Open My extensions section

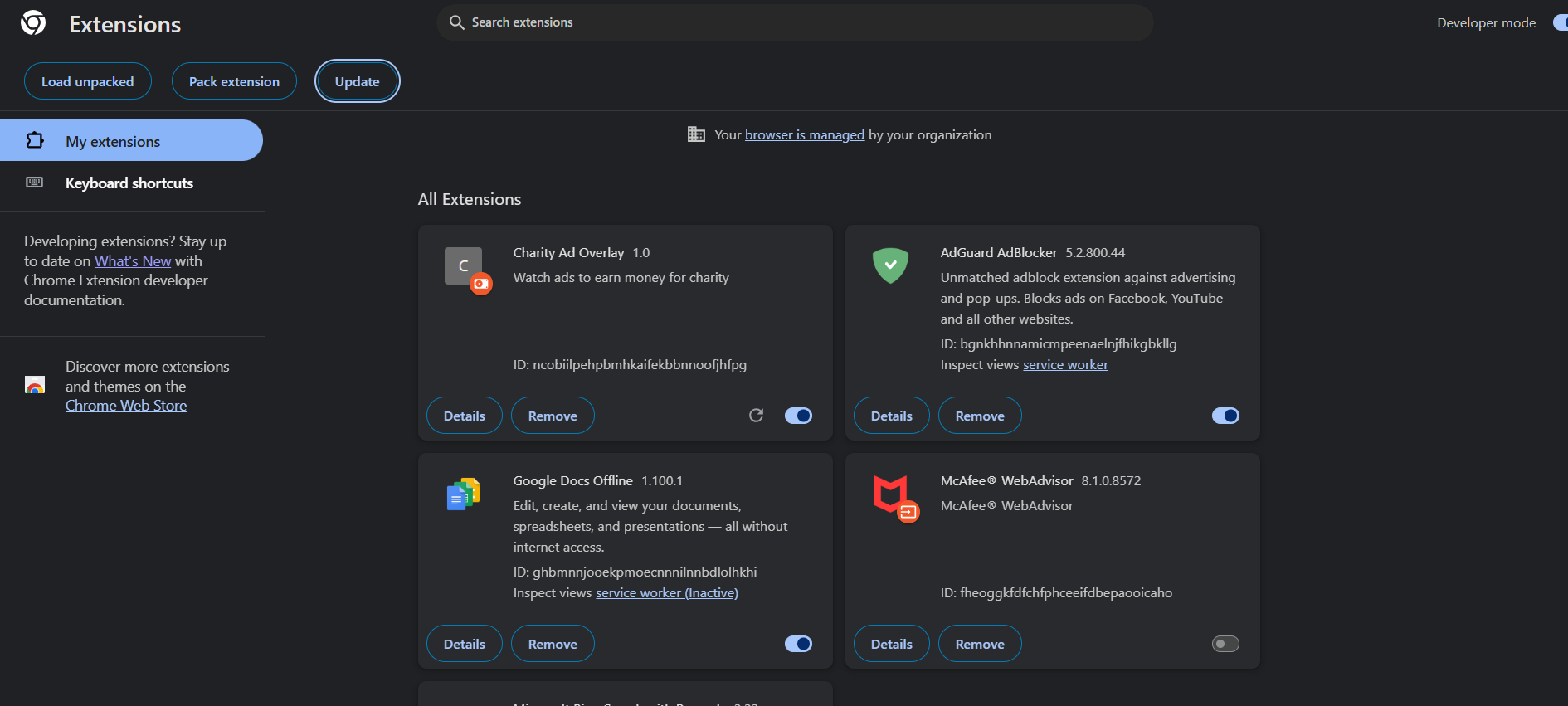[x=131, y=140]
